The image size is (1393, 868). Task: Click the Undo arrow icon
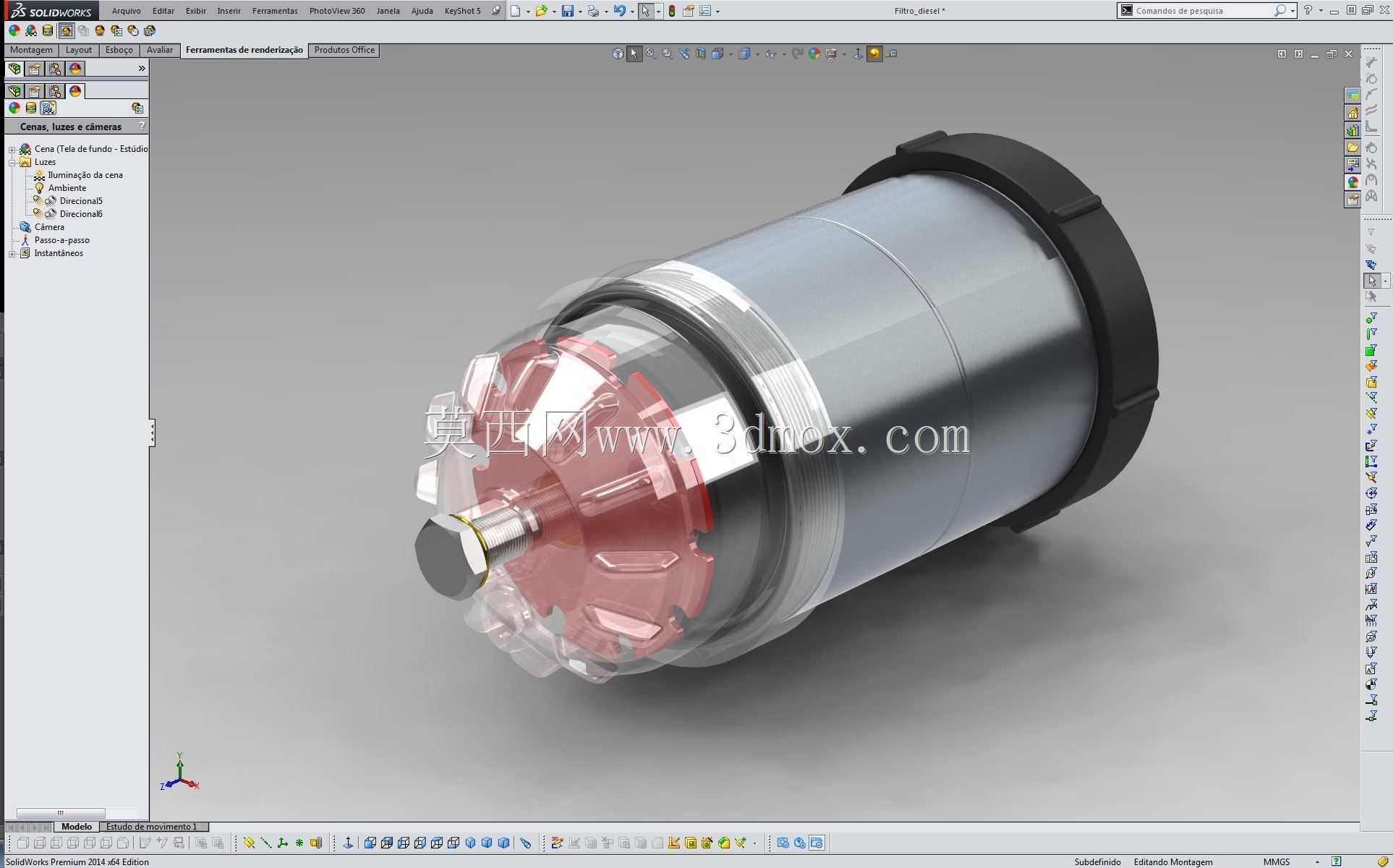pyautogui.click(x=619, y=11)
